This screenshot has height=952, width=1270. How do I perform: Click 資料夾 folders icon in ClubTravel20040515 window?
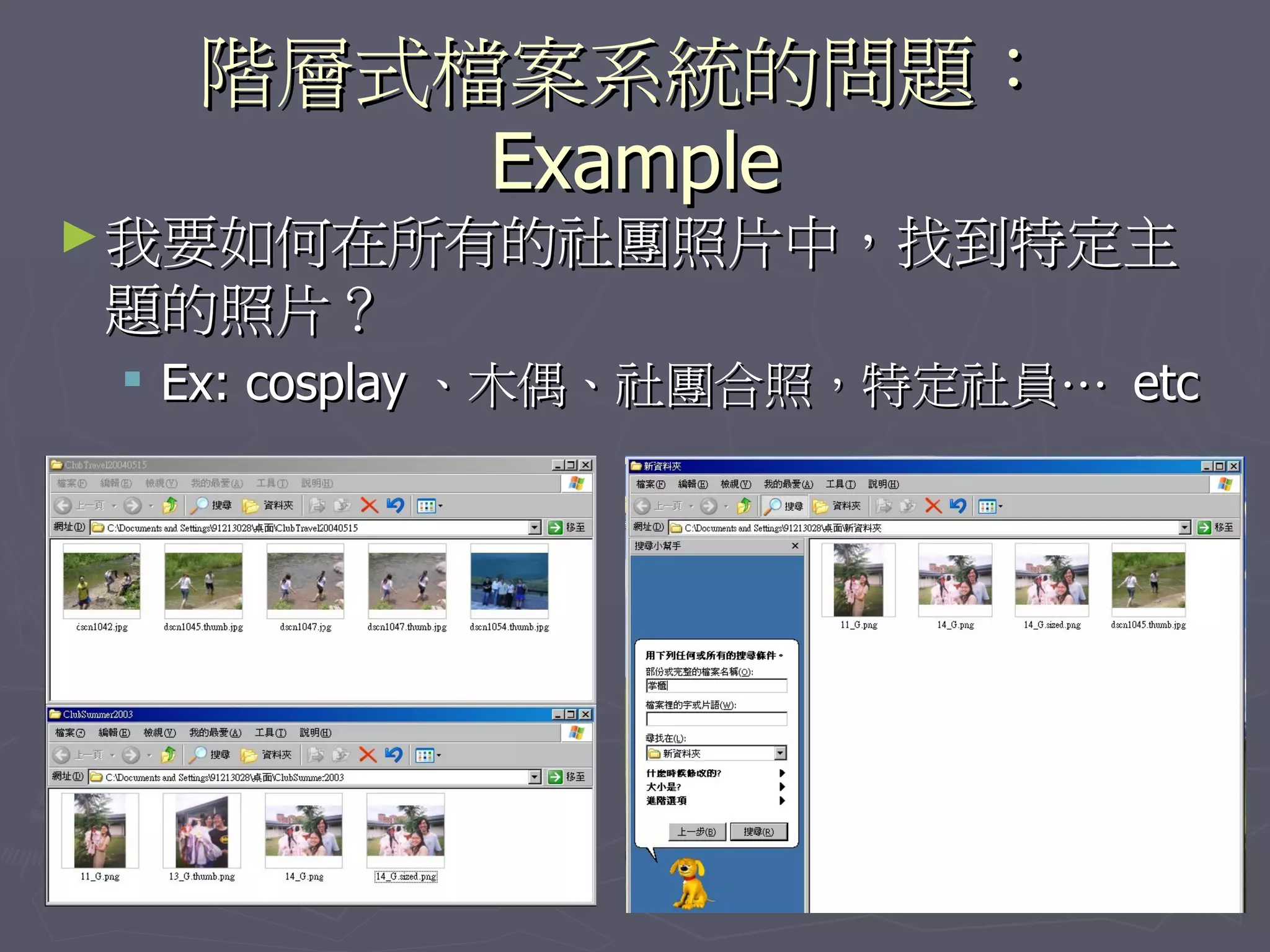[251, 506]
